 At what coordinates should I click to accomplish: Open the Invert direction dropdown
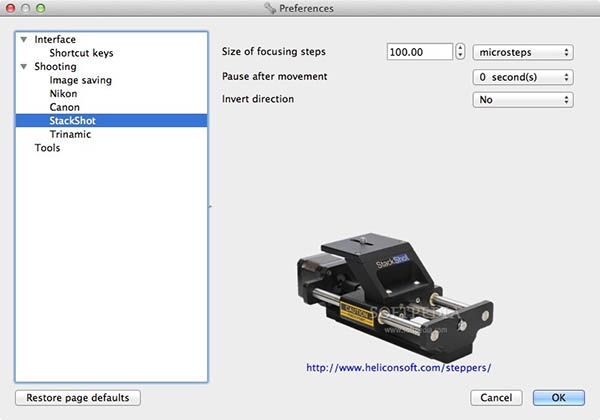click(x=521, y=100)
